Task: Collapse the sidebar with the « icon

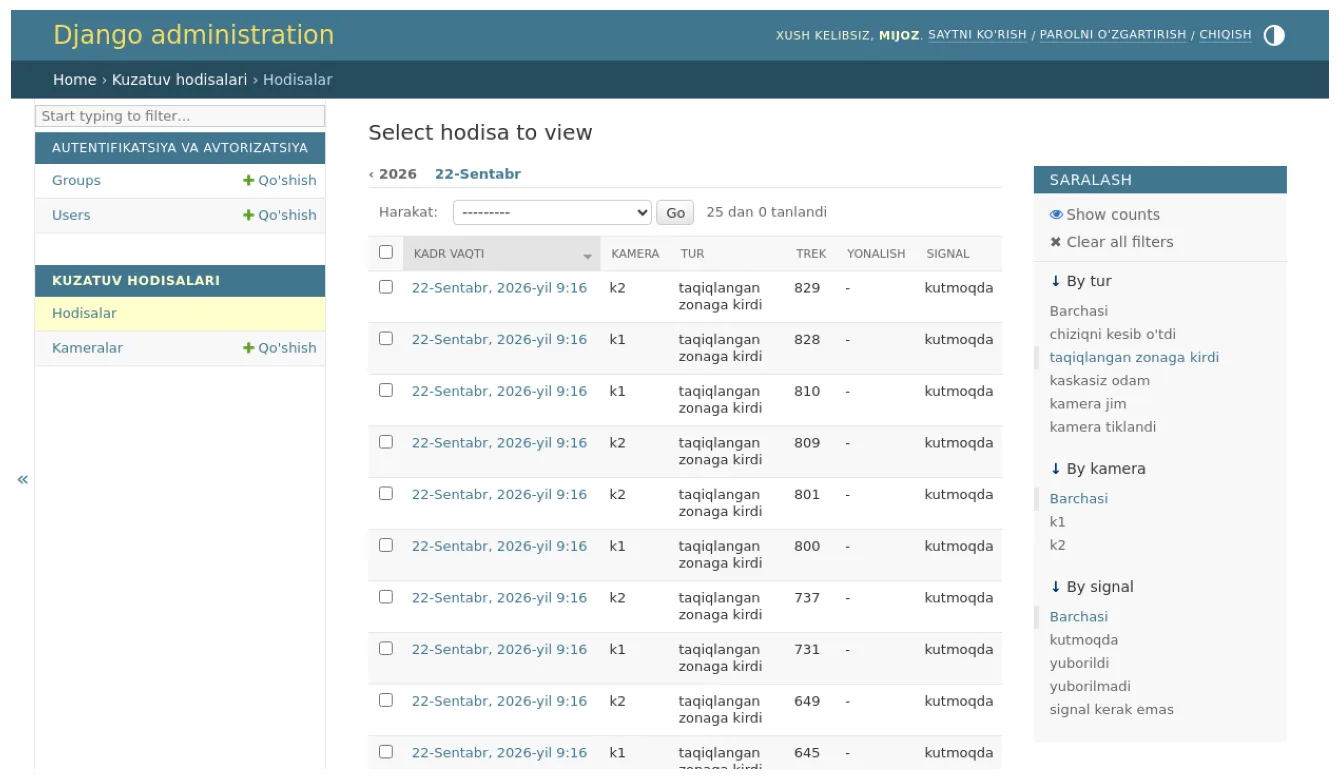Action: tap(22, 479)
